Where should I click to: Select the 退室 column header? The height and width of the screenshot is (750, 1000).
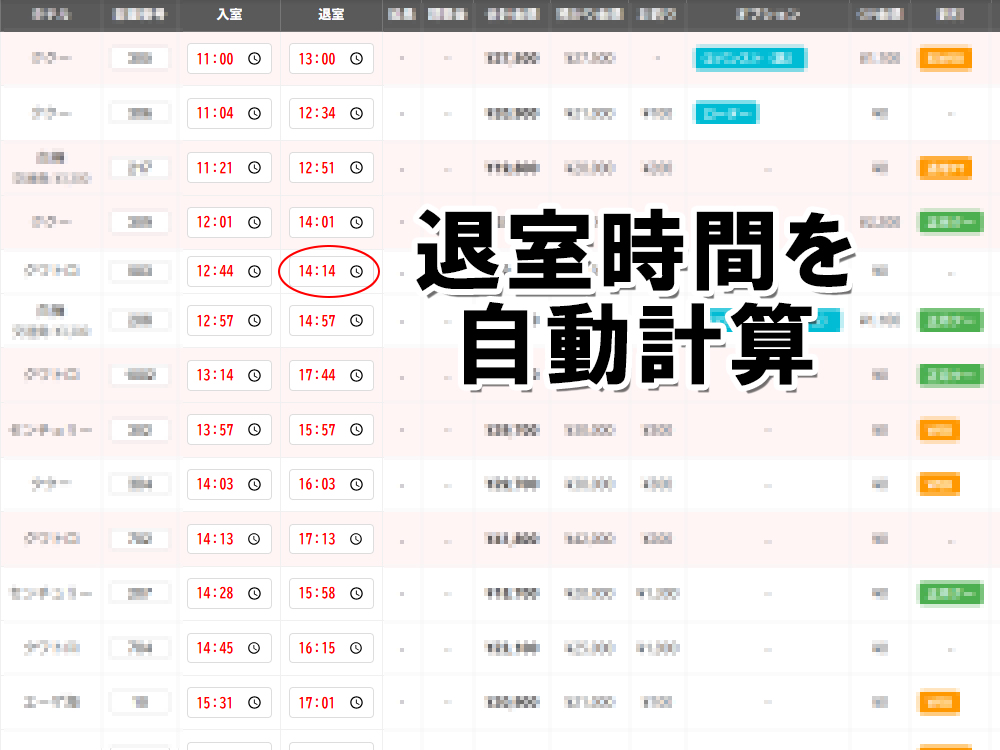[330, 15]
